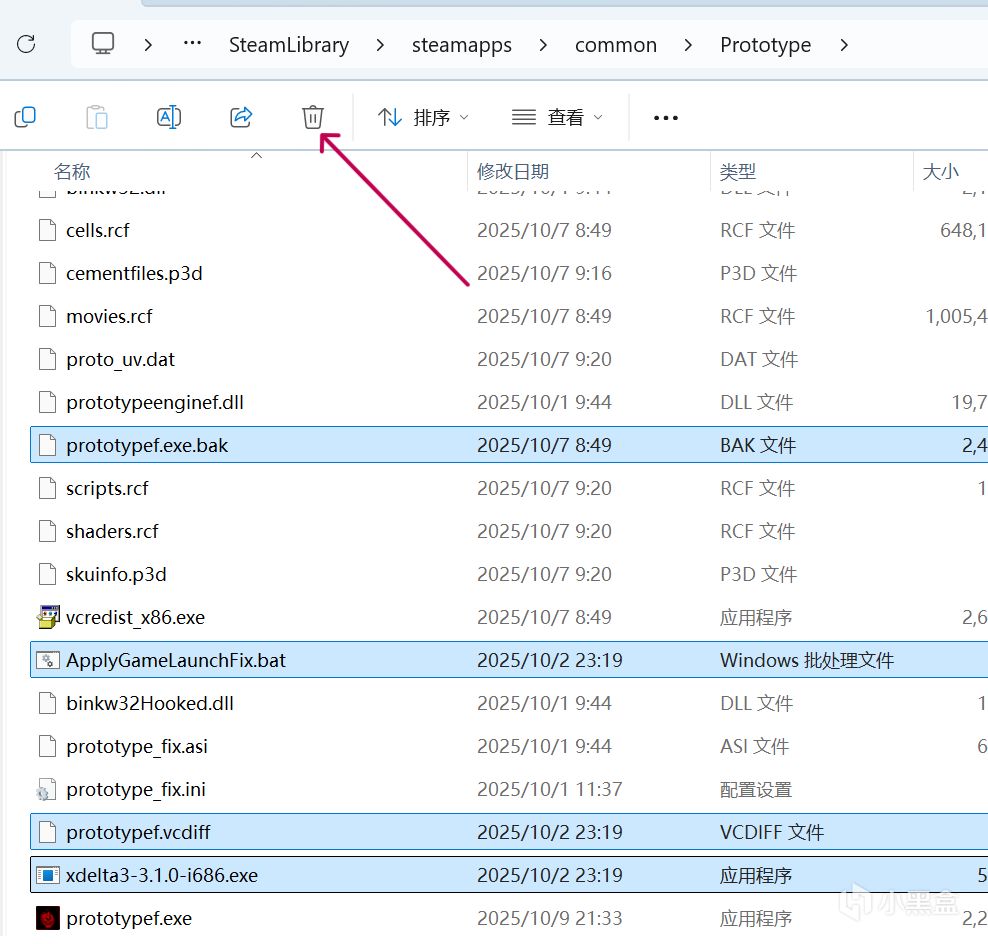Click the blank file icon for cells.rcf
Viewport: 988px width, 944px height.
pyautogui.click(x=47, y=230)
